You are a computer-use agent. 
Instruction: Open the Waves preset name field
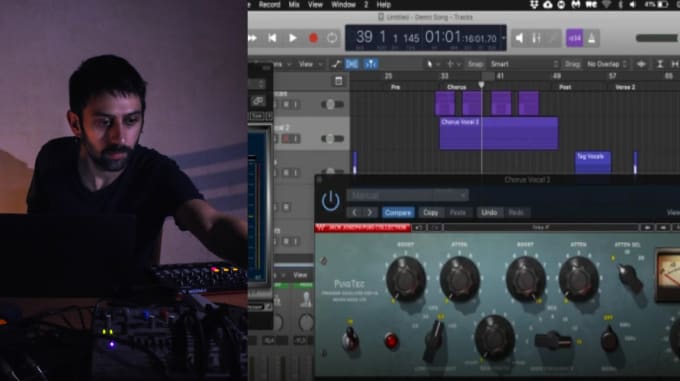(541, 228)
